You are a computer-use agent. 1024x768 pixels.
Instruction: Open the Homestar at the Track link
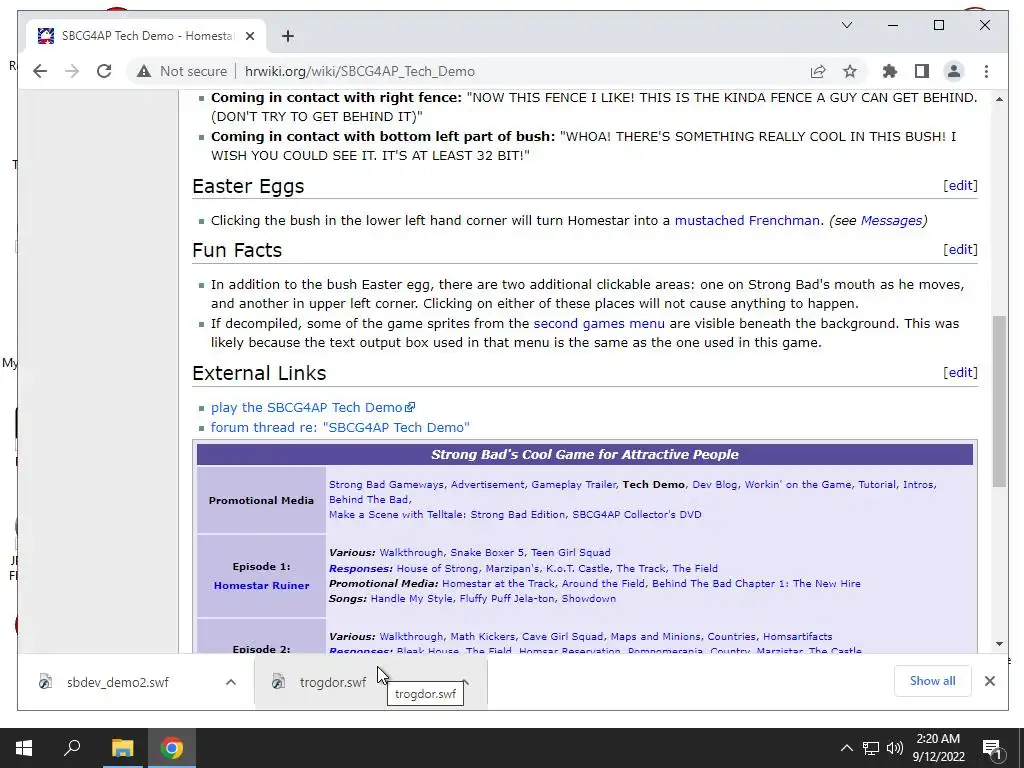coord(498,583)
